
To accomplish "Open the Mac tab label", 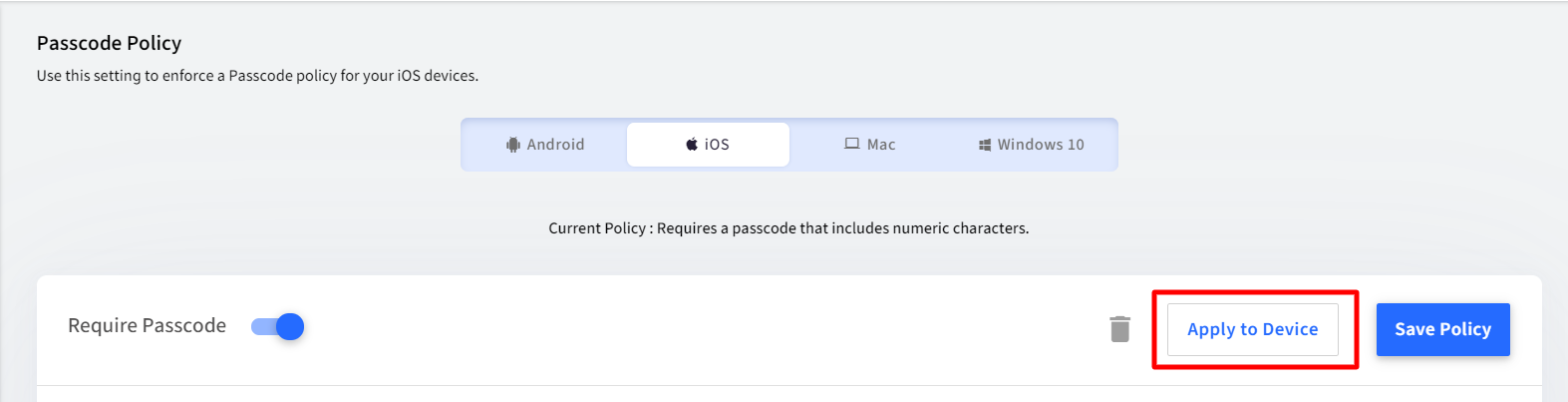I will pos(881,145).
